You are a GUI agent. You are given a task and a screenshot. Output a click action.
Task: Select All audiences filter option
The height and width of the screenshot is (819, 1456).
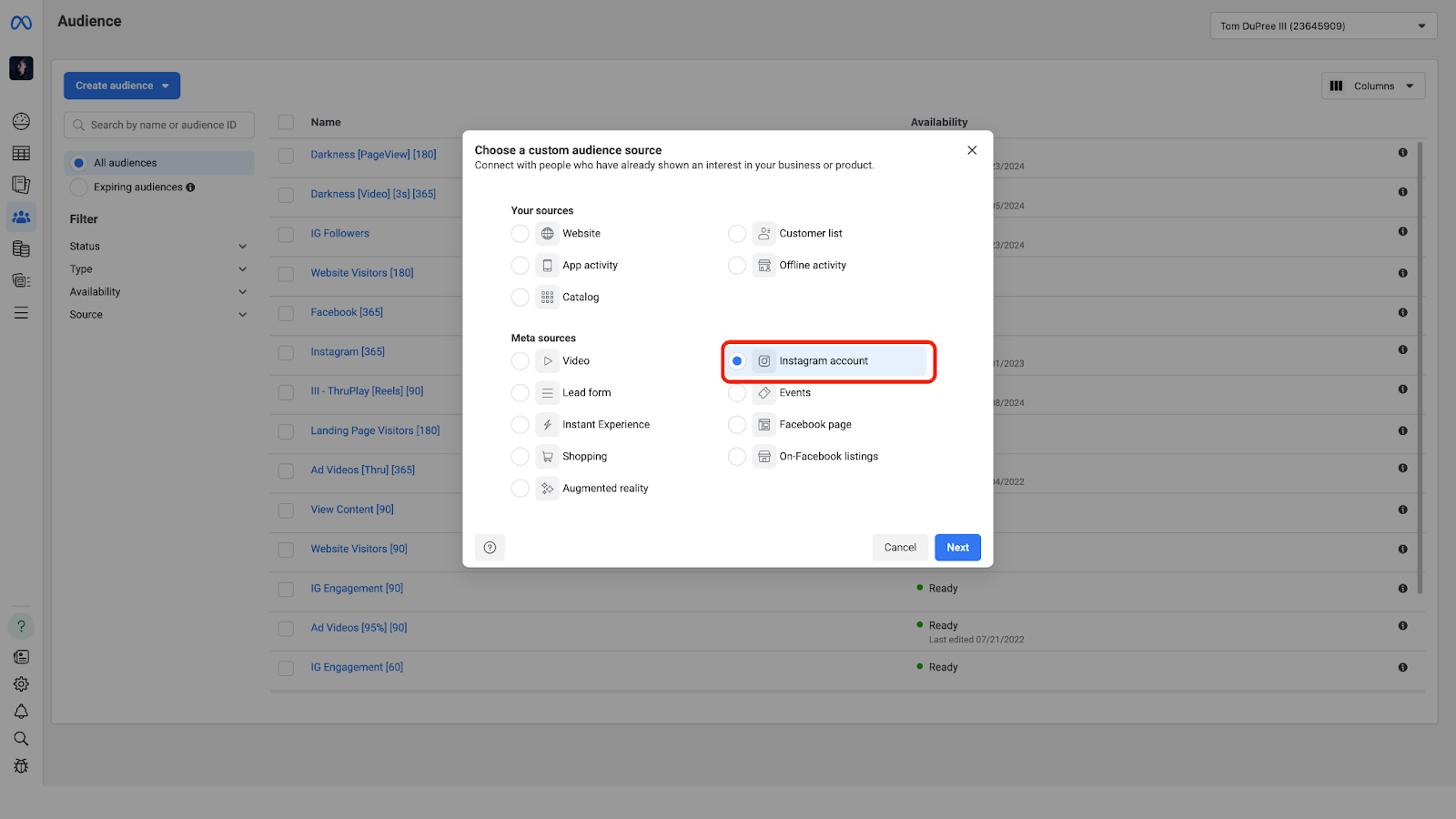point(159,163)
